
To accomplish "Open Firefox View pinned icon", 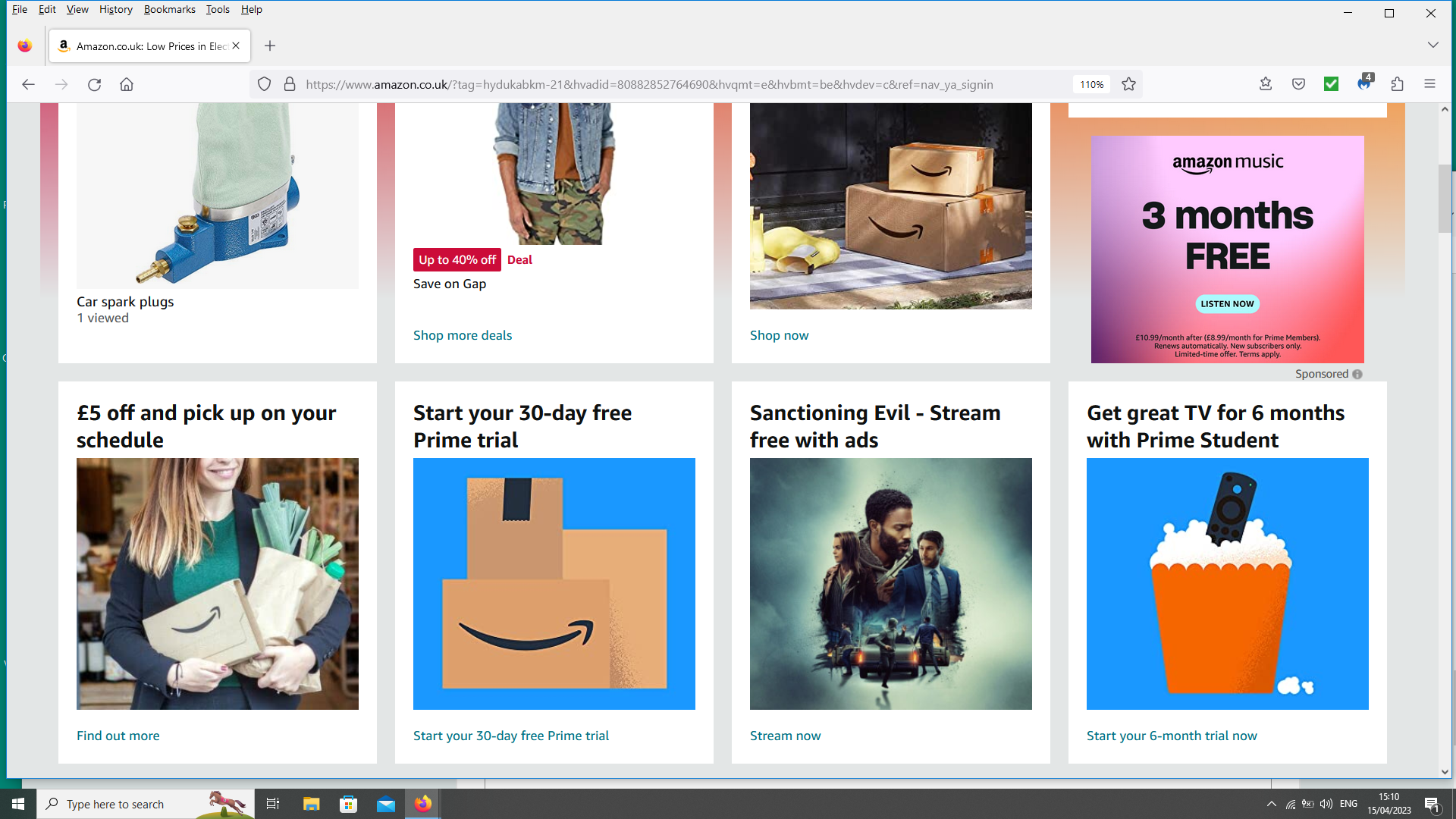I will (25, 45).
